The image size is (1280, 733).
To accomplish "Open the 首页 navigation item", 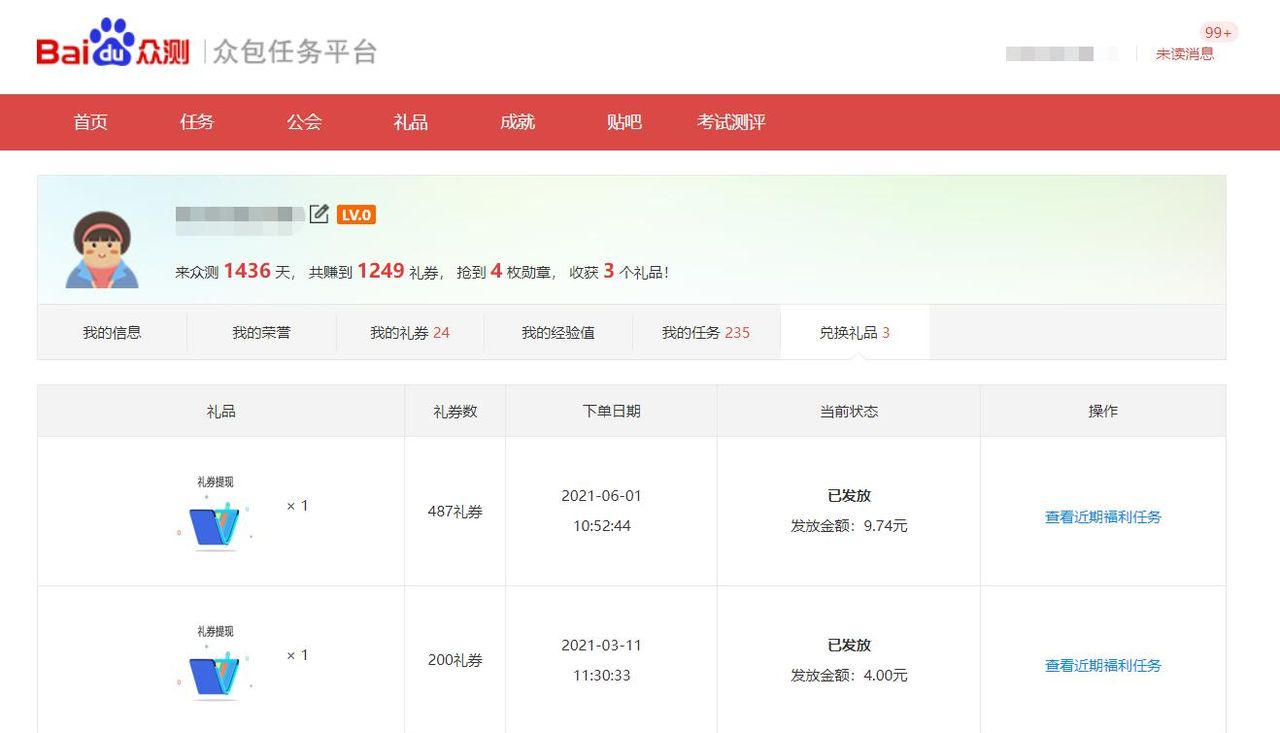I will tap(89, 122).
